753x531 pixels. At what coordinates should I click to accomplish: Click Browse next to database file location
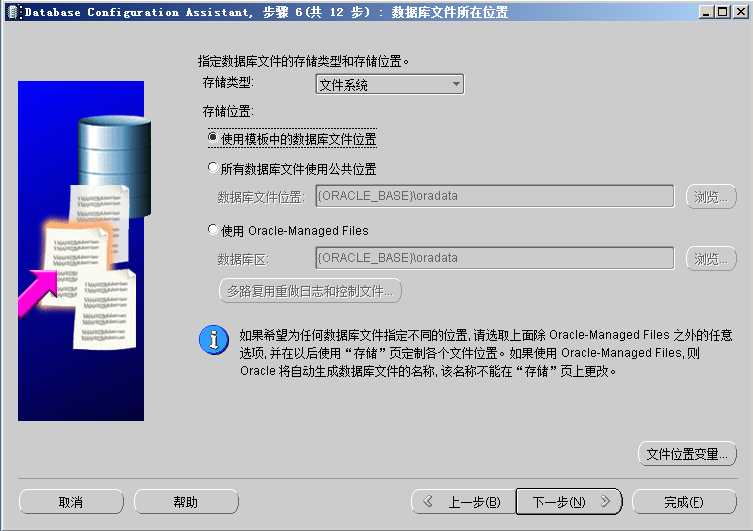pos(711,196)
